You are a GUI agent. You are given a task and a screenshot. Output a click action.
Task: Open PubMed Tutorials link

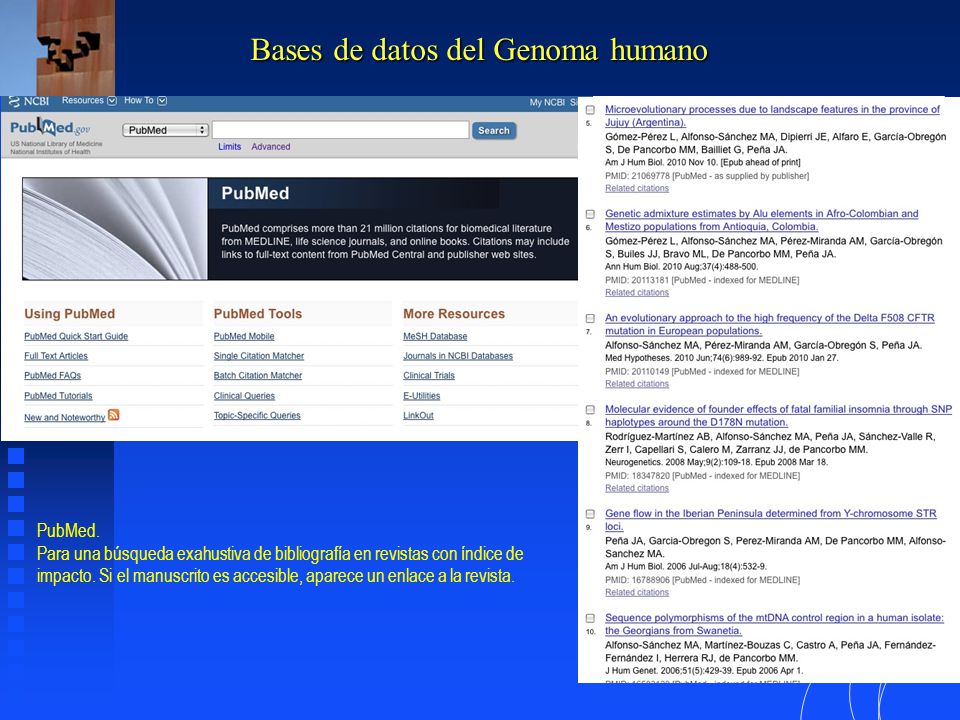[58, 396]
